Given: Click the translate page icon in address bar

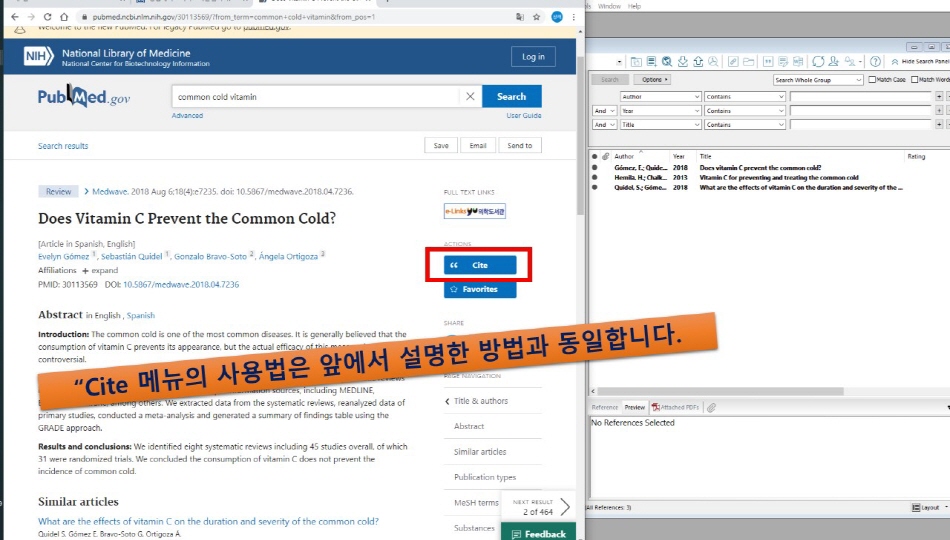Looking at the screenshot, I should pos(520,17).
